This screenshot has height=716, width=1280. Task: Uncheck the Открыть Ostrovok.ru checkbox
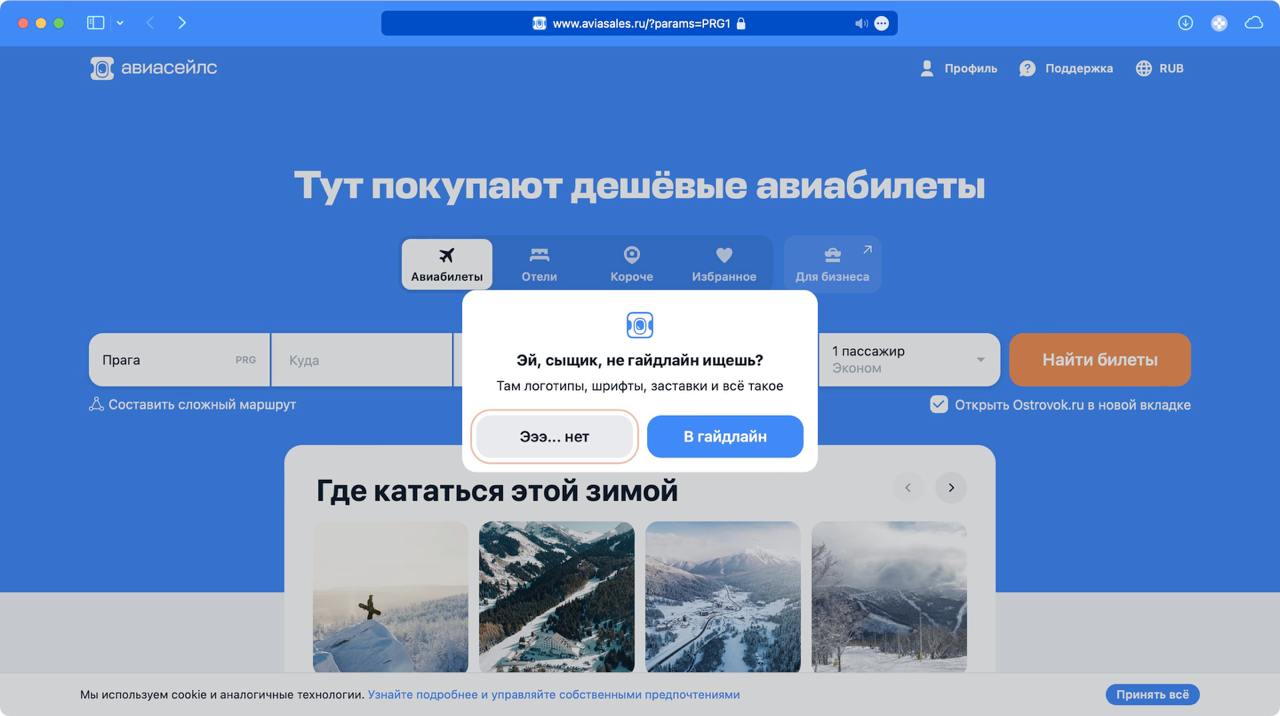938,404
